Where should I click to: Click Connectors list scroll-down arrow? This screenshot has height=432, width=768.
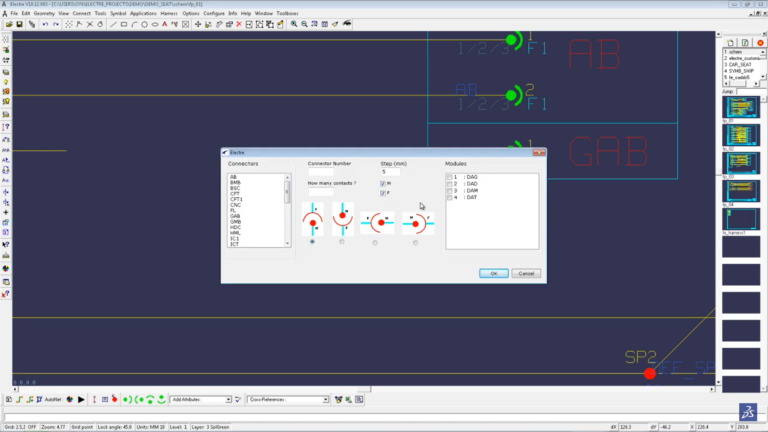tap(288, 244)
